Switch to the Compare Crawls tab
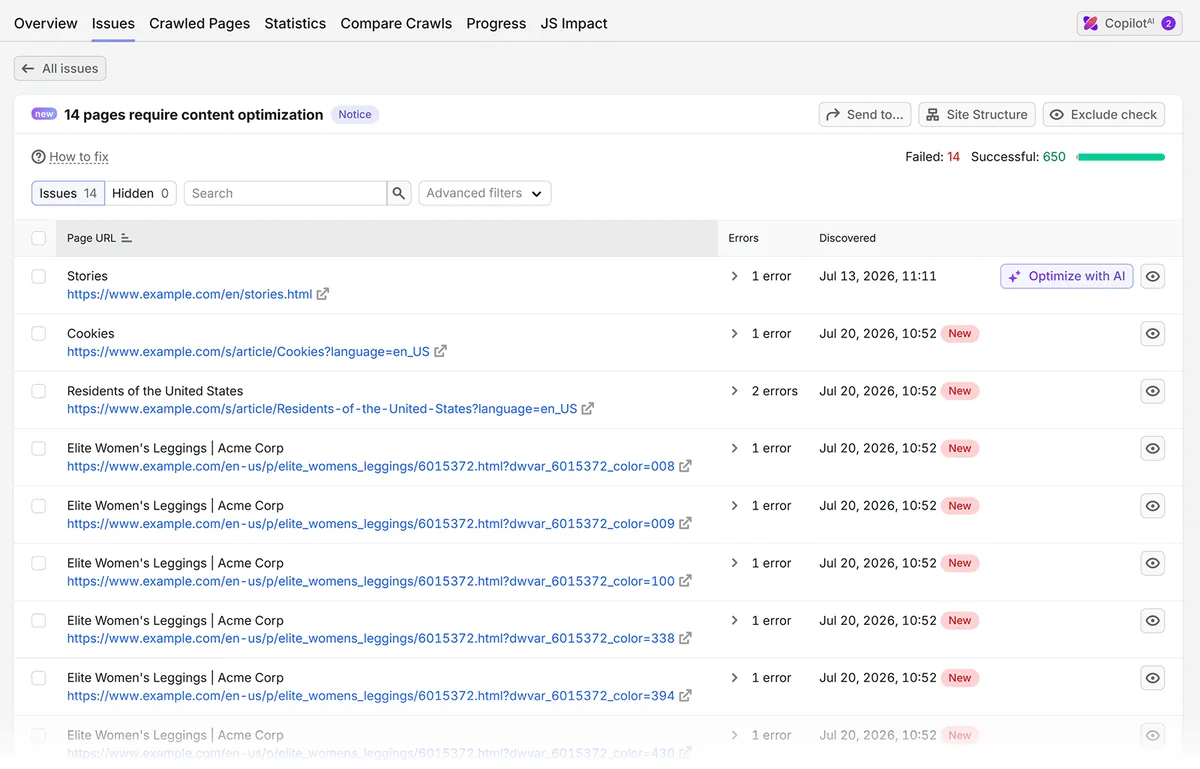The width and height of the screenshot is (1200, 769). click(x=396, y=23)
